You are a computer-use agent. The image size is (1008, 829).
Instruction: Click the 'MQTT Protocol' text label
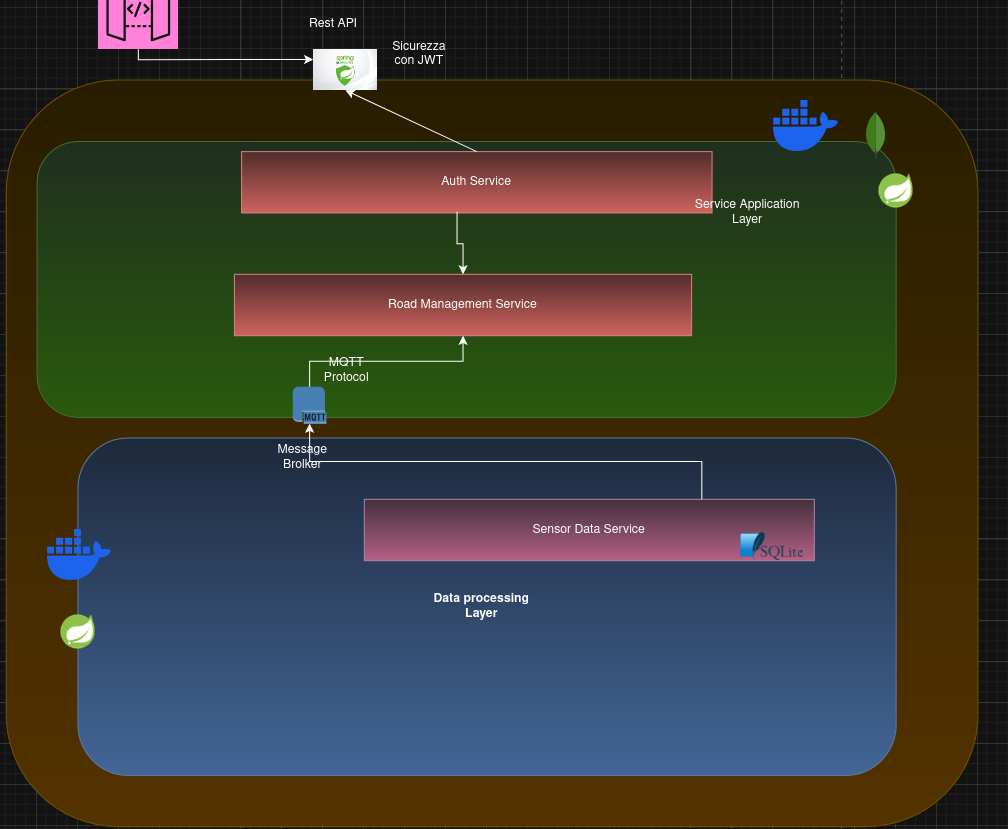346,369
